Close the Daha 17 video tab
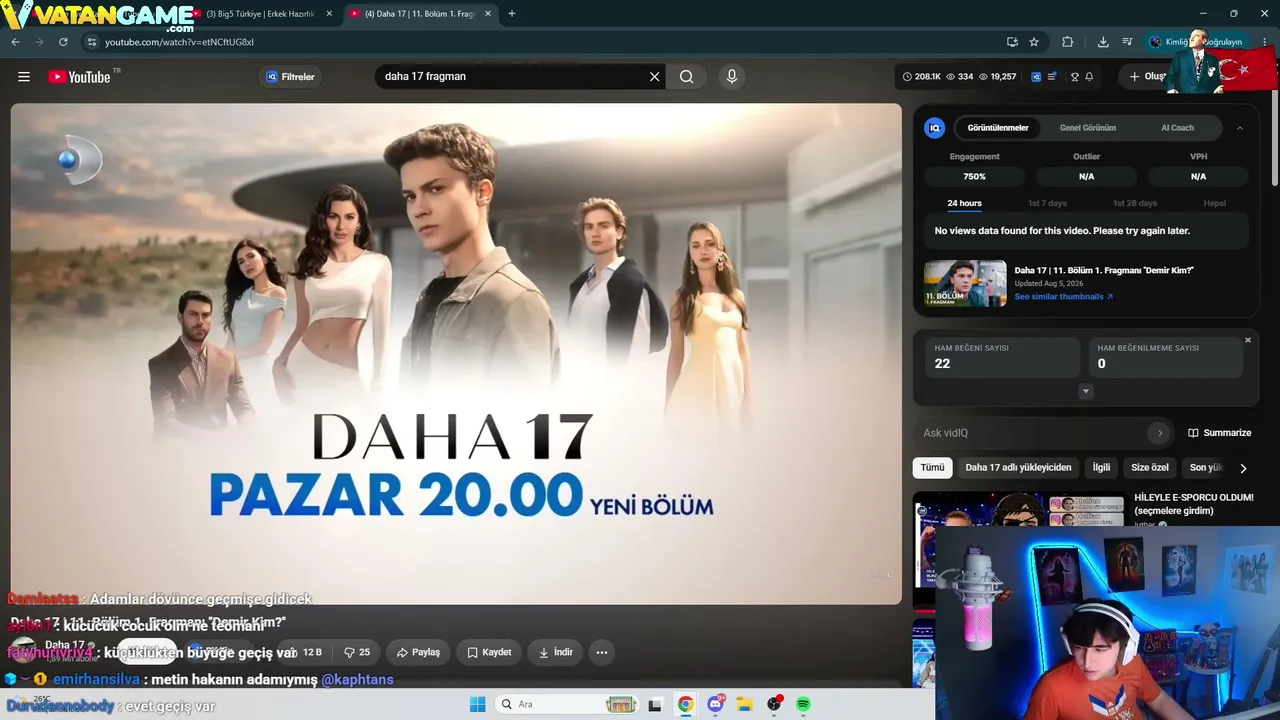The width and height of the screenshot is (1280, 720). point(490,14)
